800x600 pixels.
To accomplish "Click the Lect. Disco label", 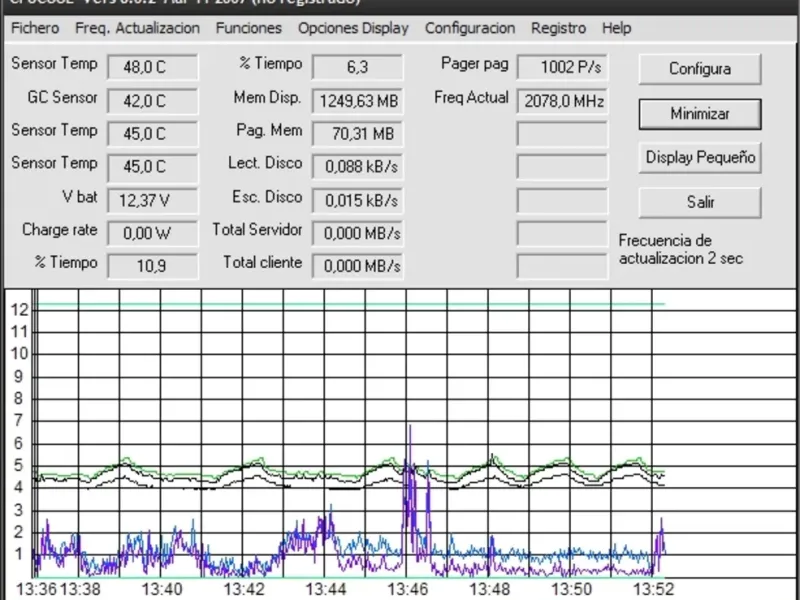I will pyautogui.click(x=265, y=163).
